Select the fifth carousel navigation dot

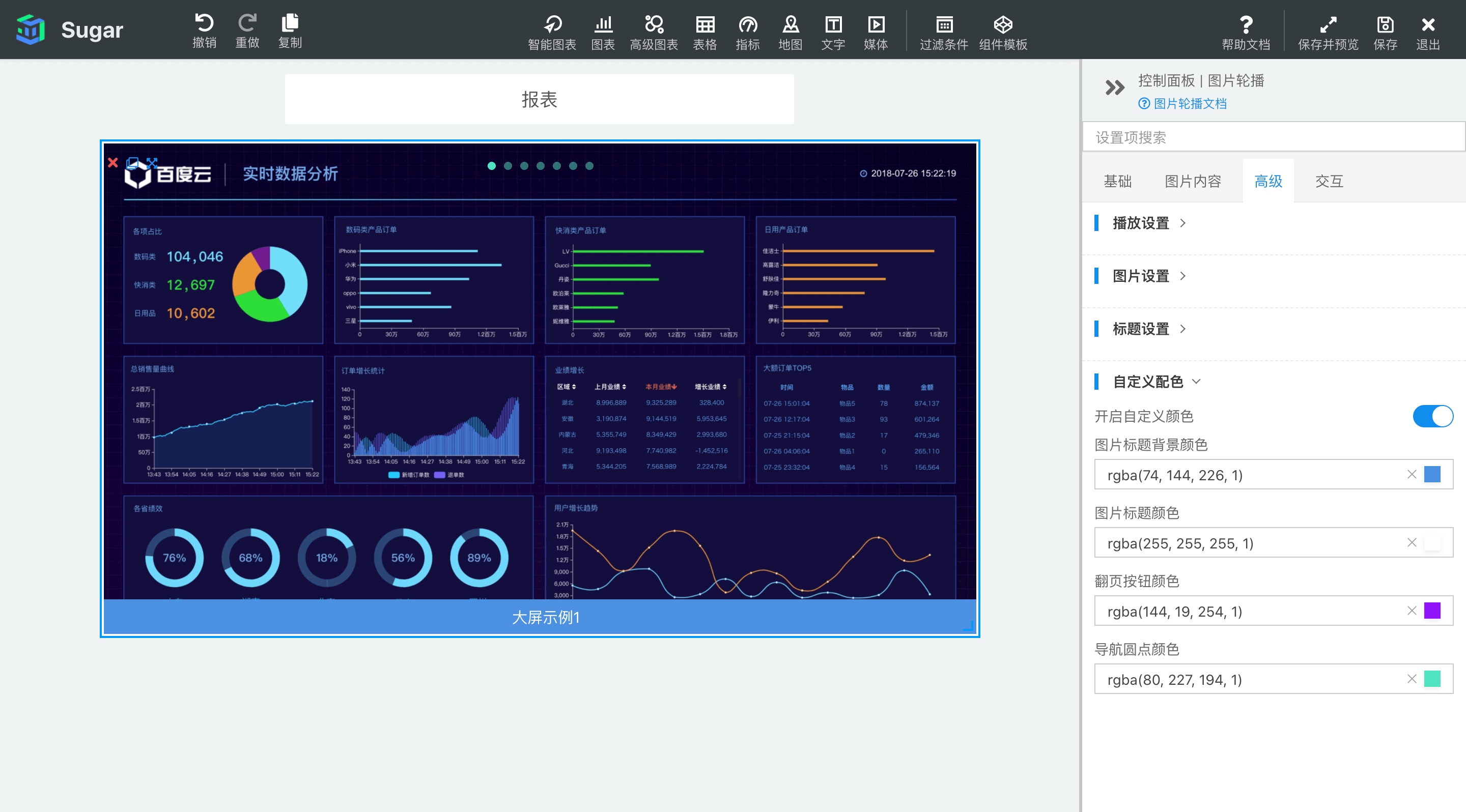click(x=556, y=166)
